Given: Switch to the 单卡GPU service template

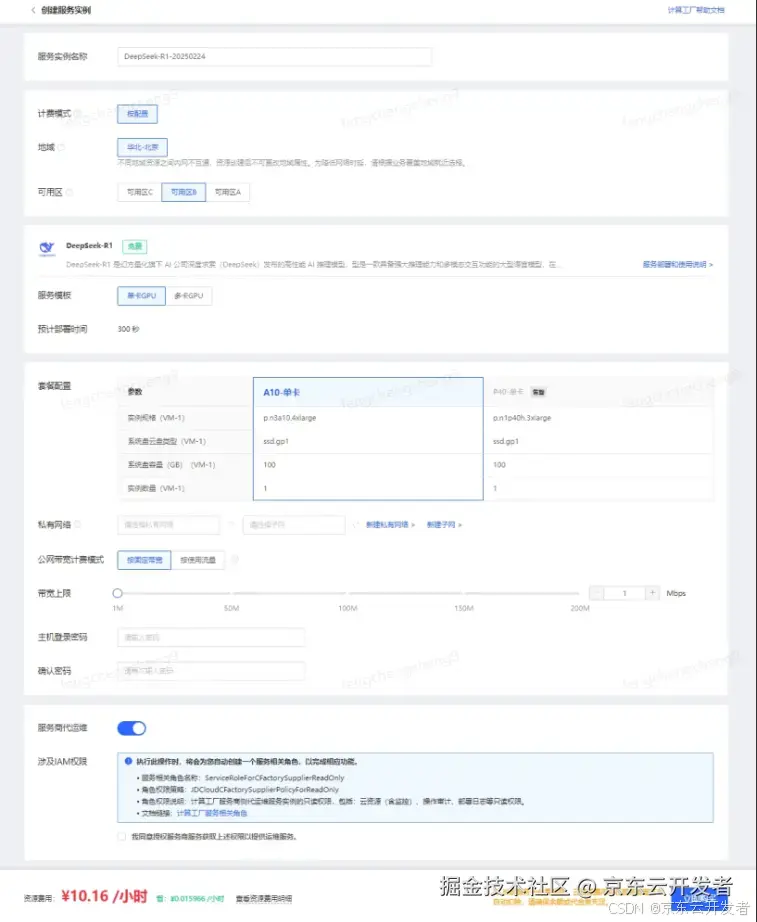Looking at the screenshot, I should [x=141, y=296].
